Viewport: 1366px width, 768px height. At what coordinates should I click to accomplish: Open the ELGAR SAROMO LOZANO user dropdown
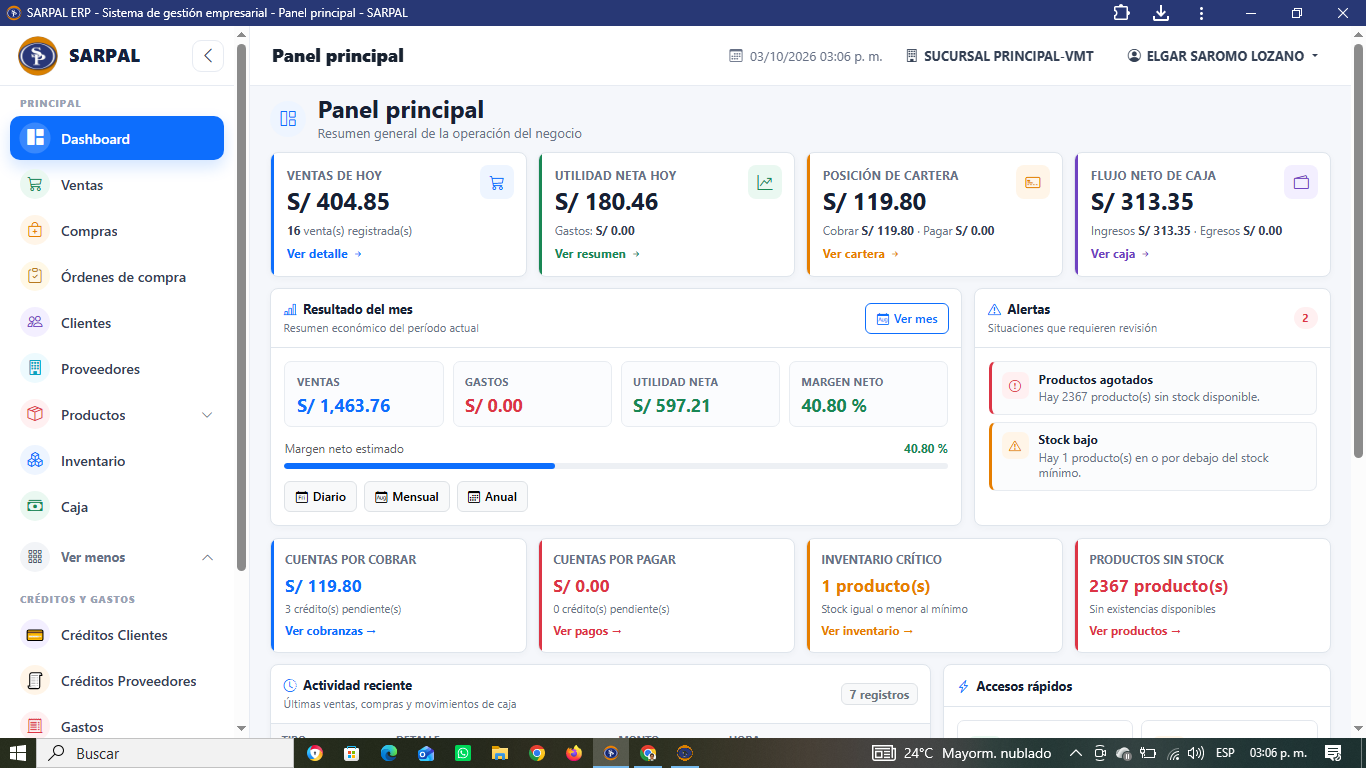(x=1223, y=56)
